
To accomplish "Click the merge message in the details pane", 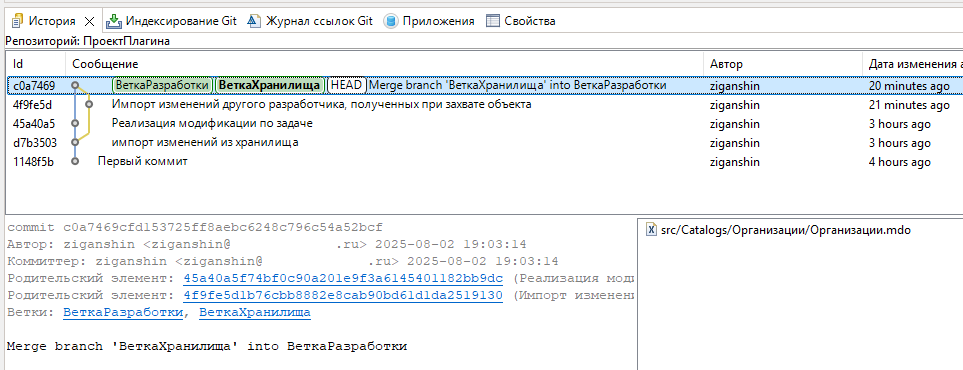I will [207, 347].
